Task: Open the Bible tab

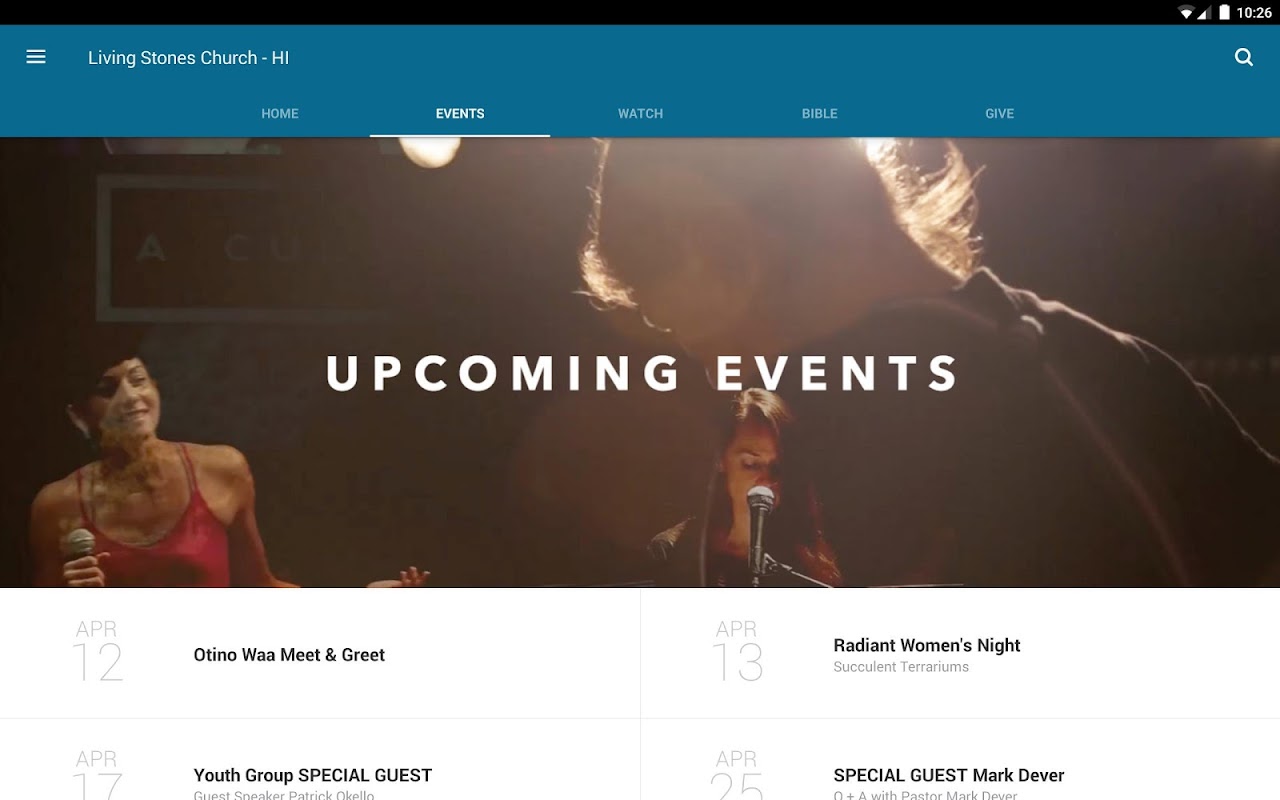Action: [820, 114]
